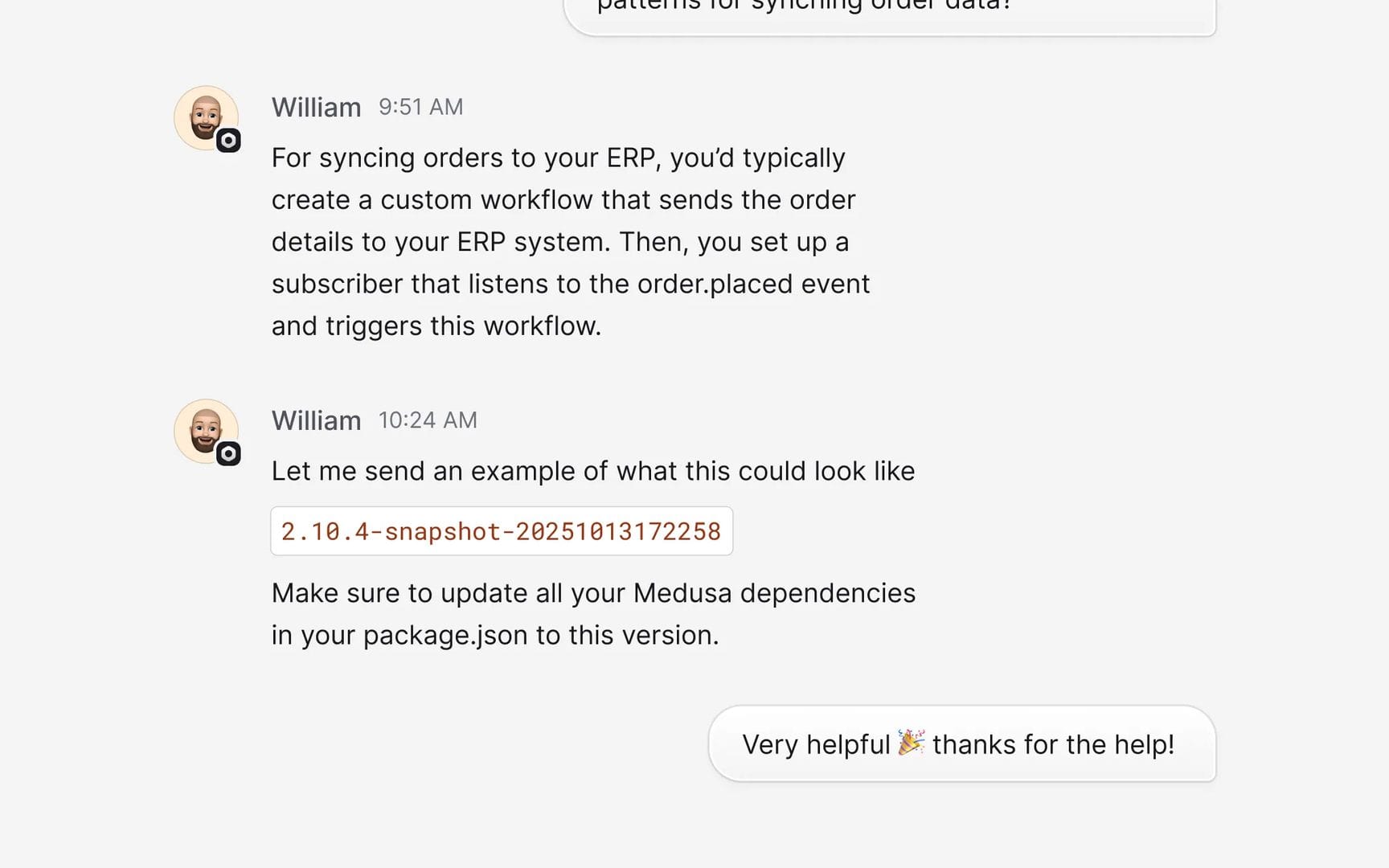
Task: Click the partially visible syncing order data bubble
Action: 890,13
